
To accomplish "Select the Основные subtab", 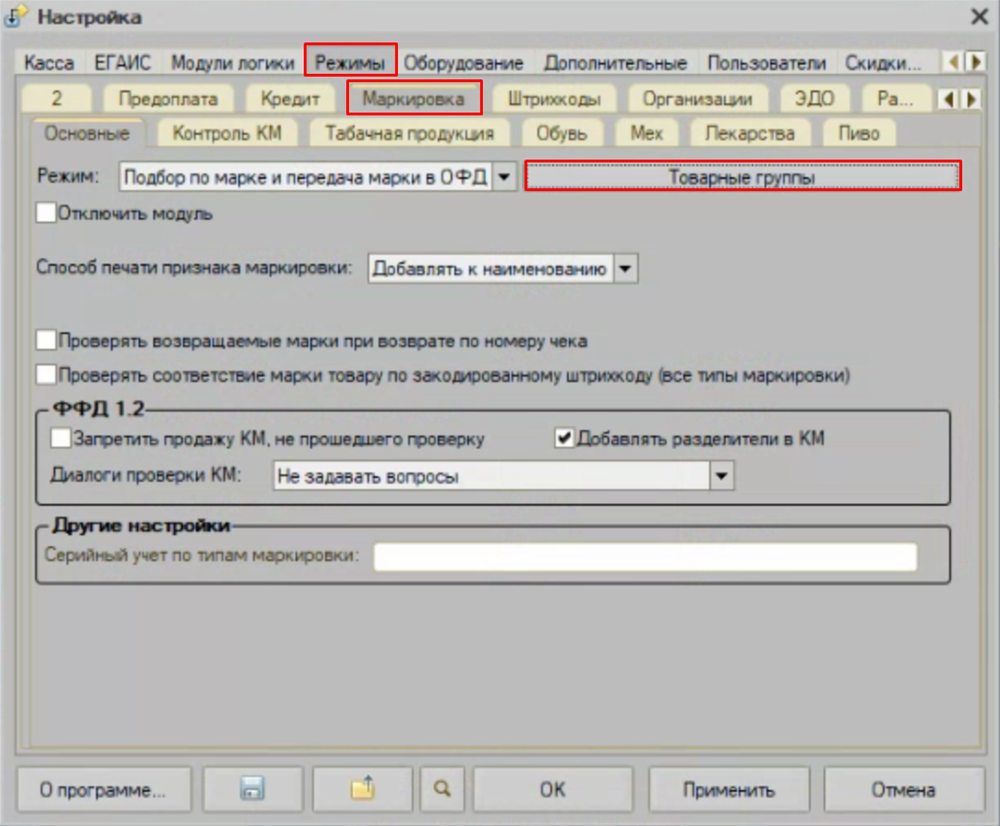I will 87,133.
